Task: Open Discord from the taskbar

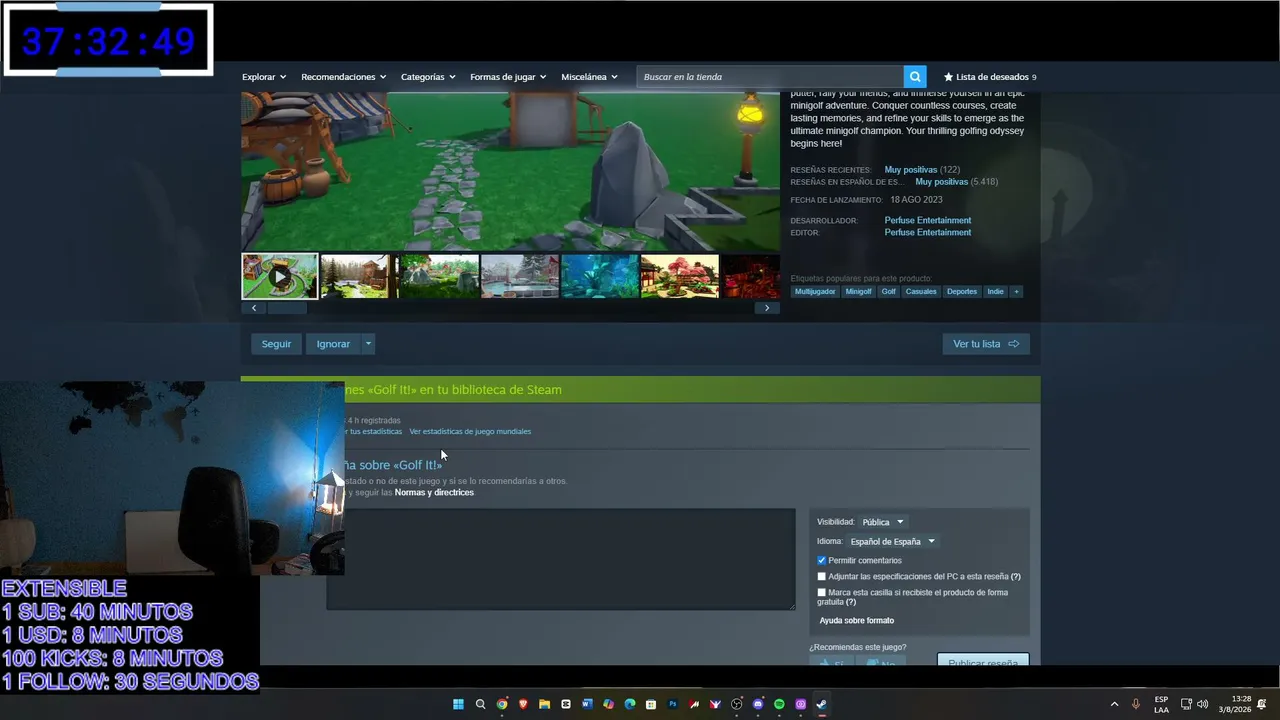Action: (x=758, y=704)
